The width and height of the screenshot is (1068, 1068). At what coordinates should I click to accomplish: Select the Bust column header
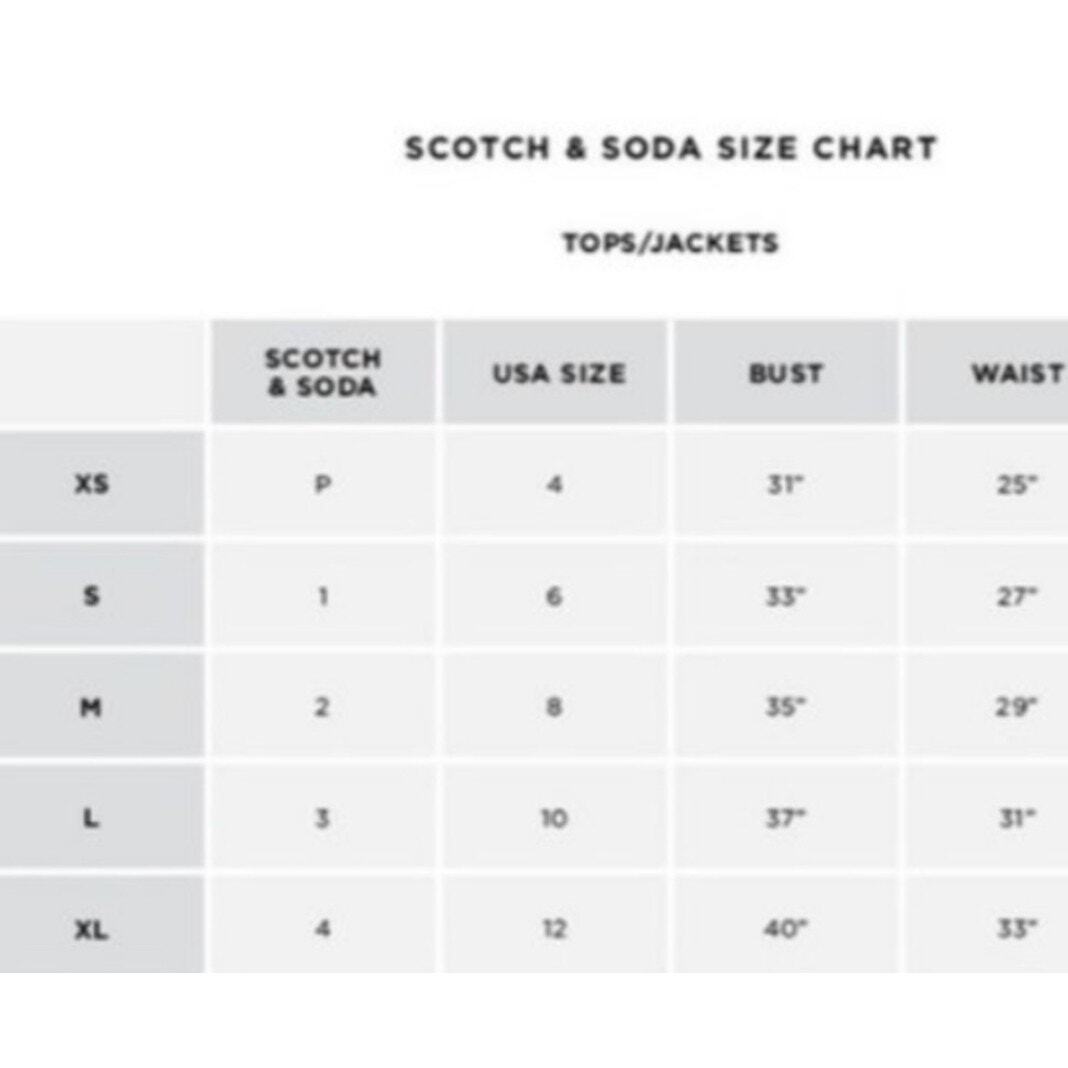[x=786, y=373]
